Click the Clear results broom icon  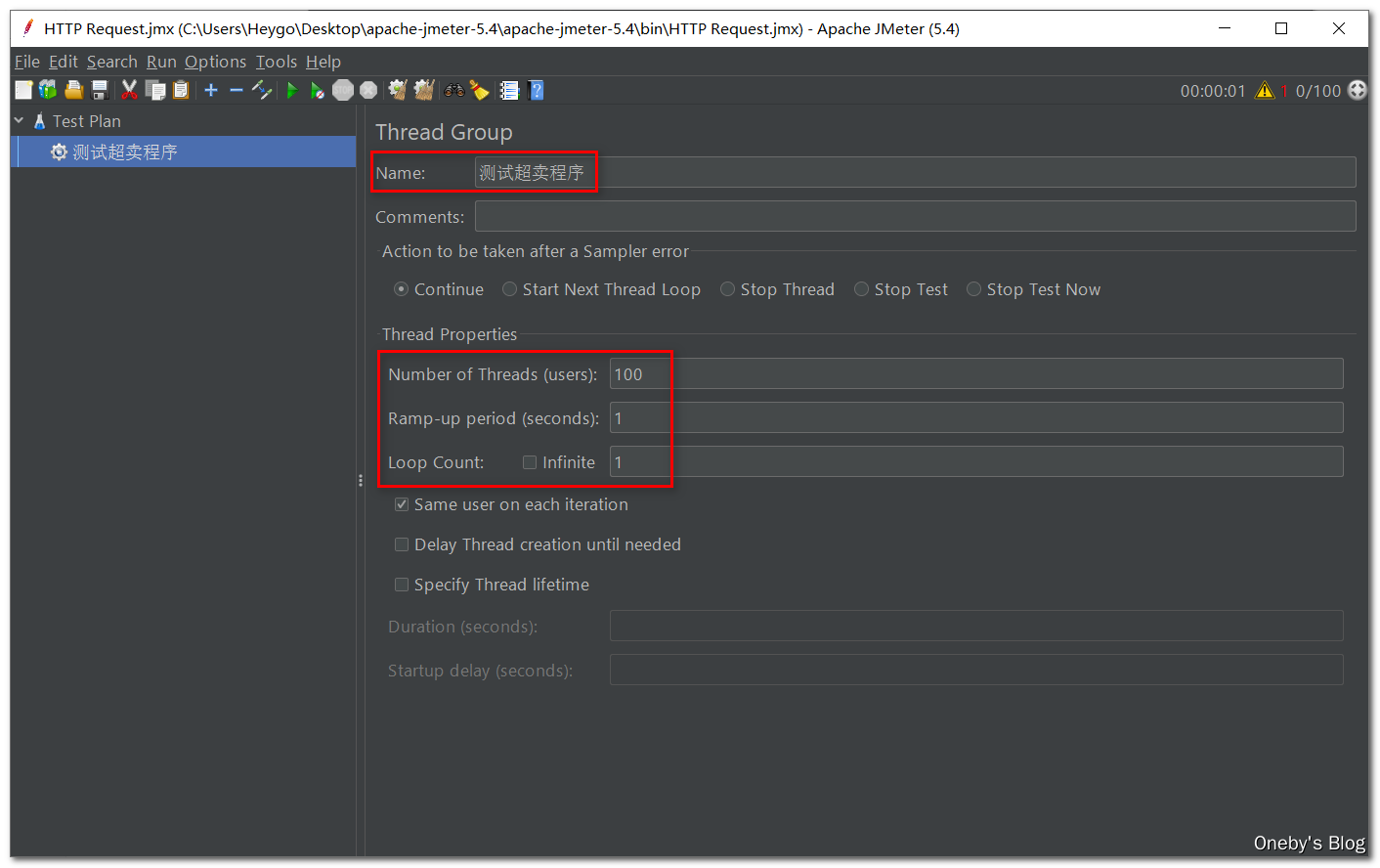pos(398,90)
